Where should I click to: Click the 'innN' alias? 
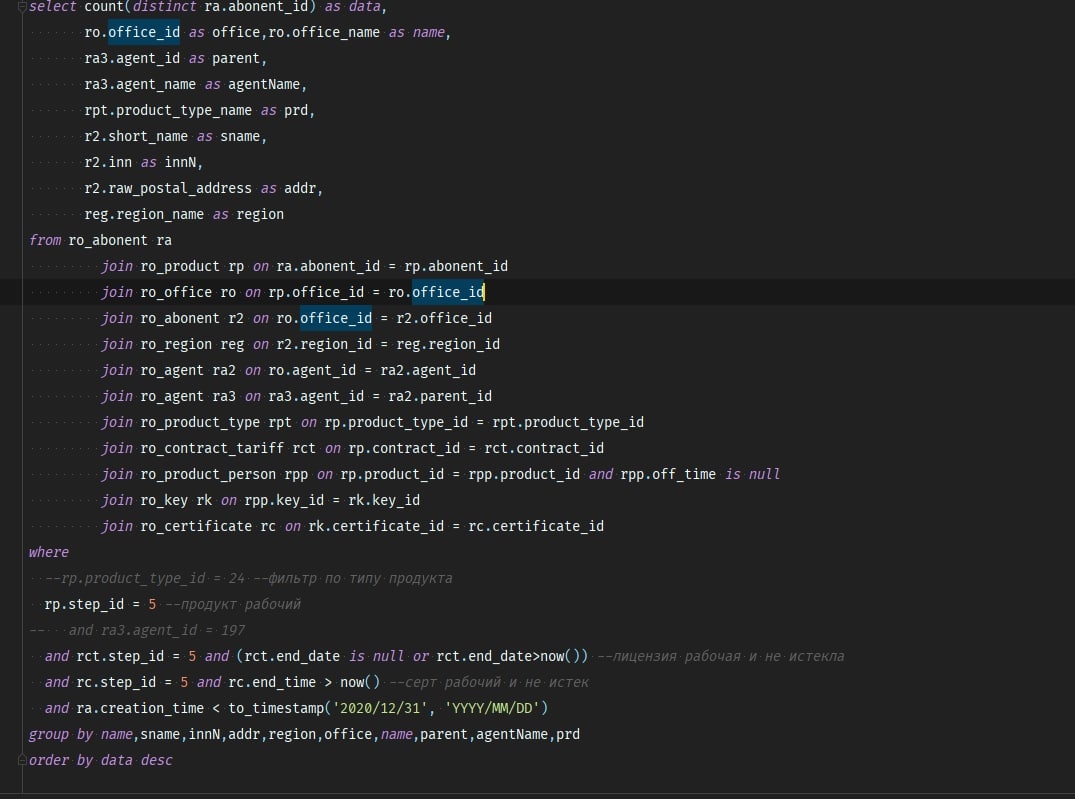coord(180,163)
